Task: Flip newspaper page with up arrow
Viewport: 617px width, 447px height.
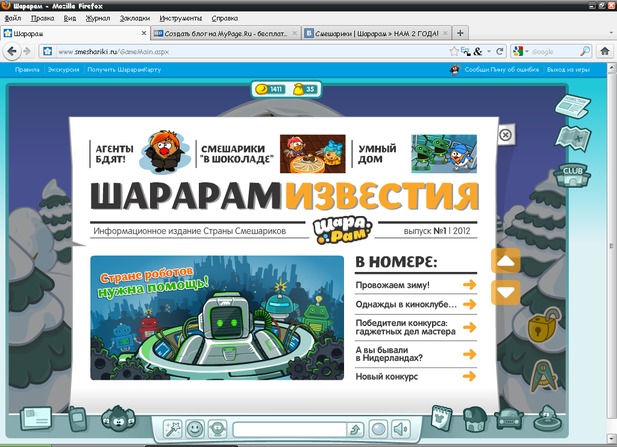Action: pos(506,261)
